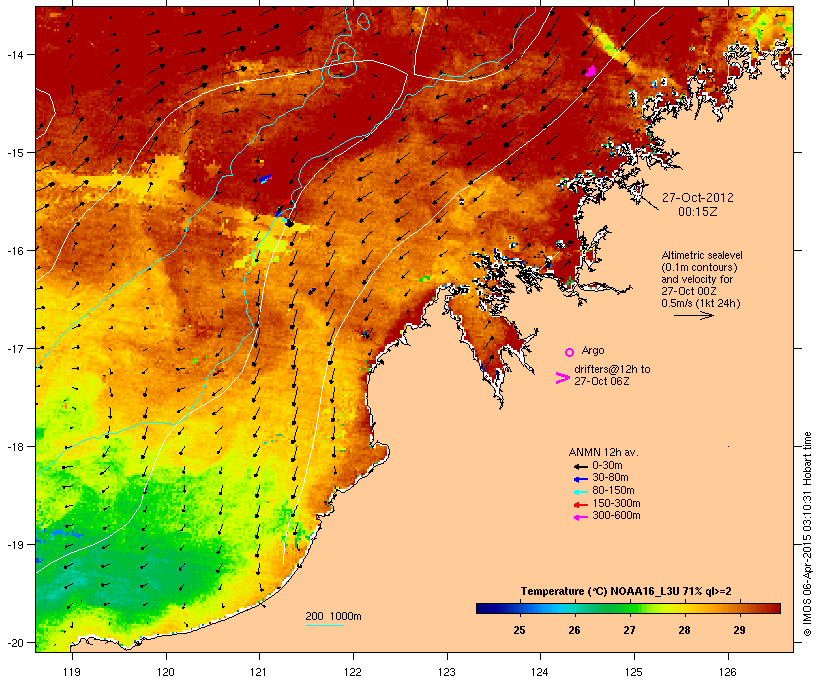Click the '0.5m/s (1kt 24h)' scale text
This screenshot has height=680, width=820.
(701, 303)
